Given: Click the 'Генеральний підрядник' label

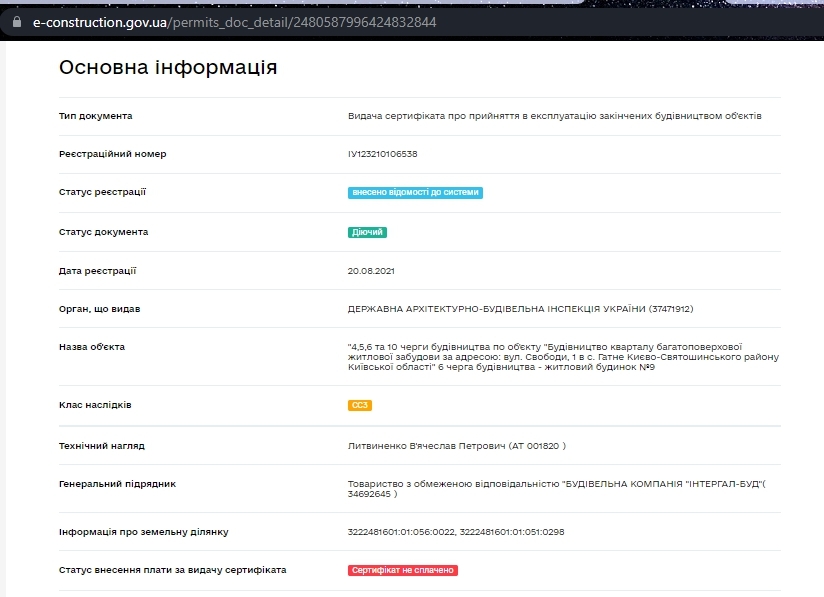Looking at the screenshot, I should [x=117, y=484].
